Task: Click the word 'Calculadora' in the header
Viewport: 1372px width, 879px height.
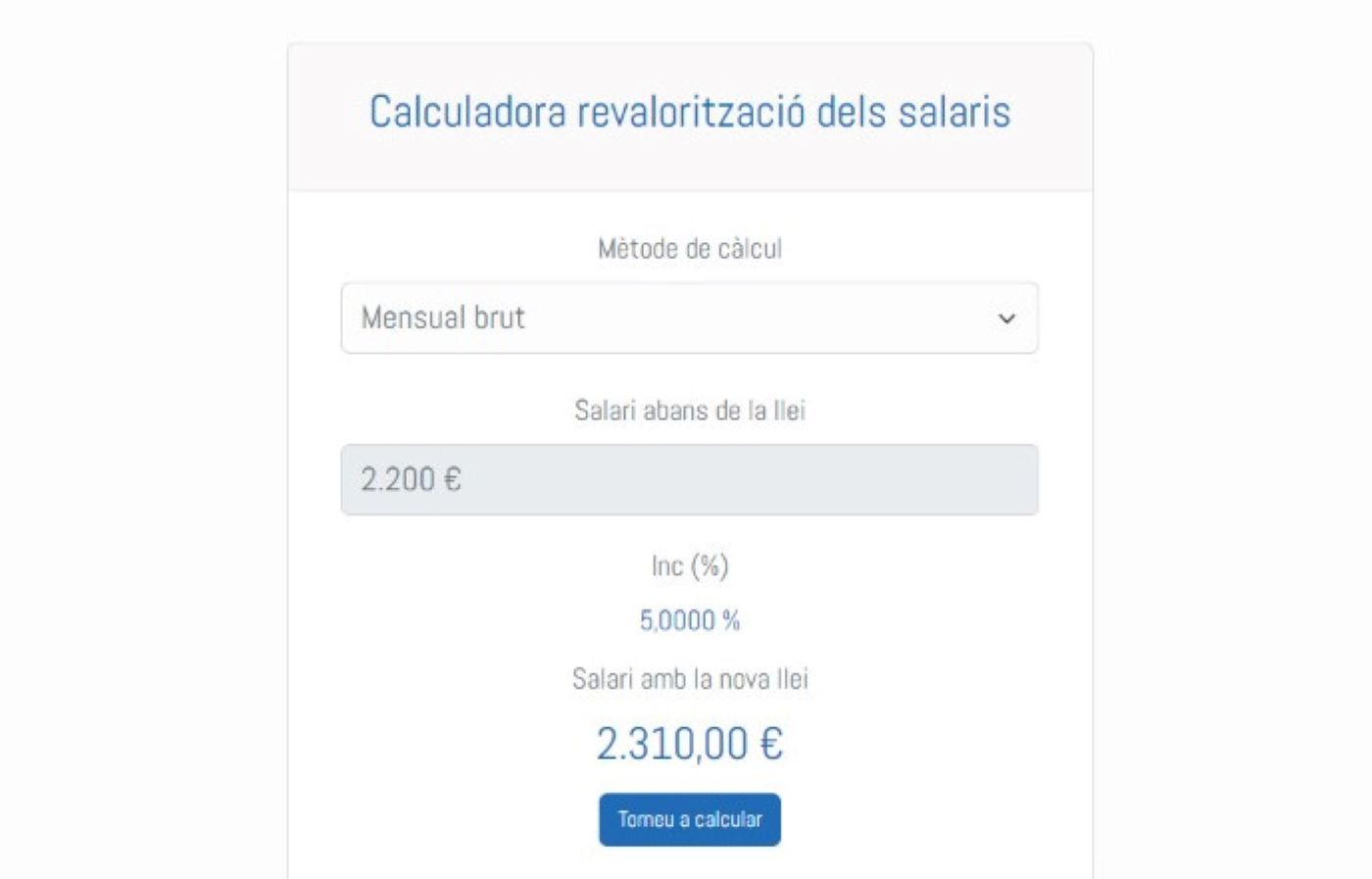Action: [x=467, y=112]
